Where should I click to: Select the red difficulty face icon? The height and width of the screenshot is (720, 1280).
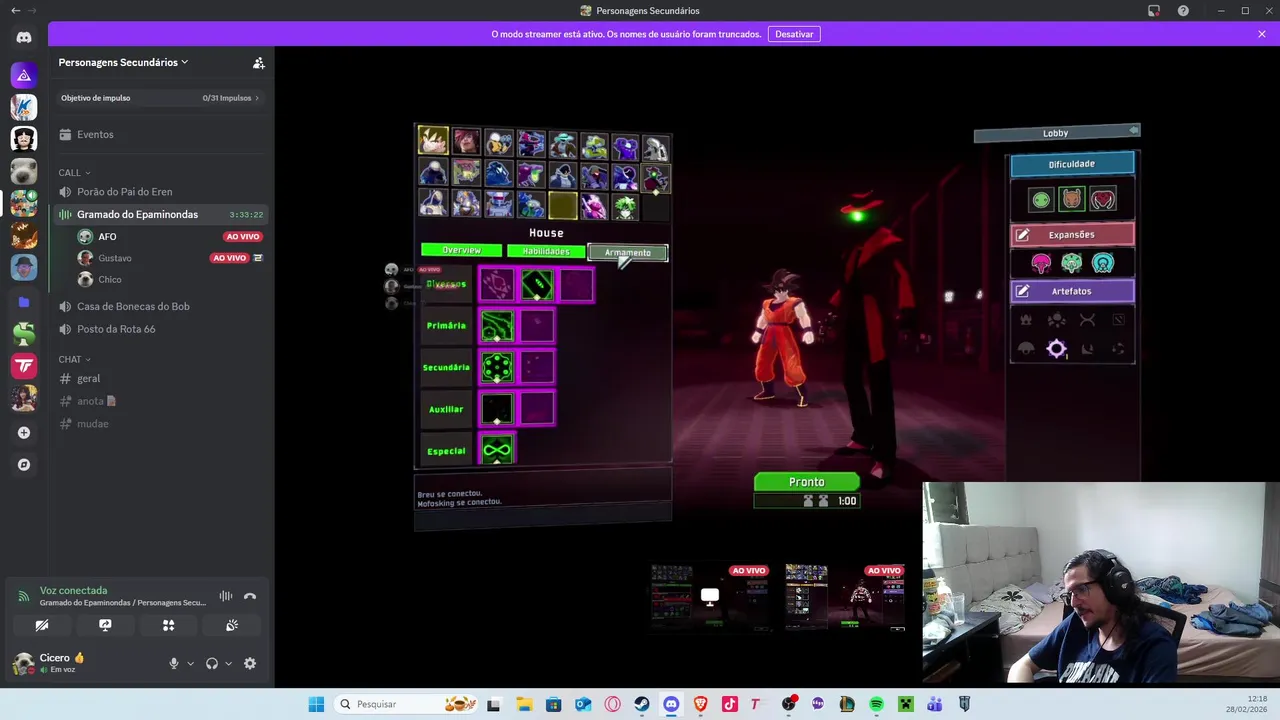(1102, 200)
